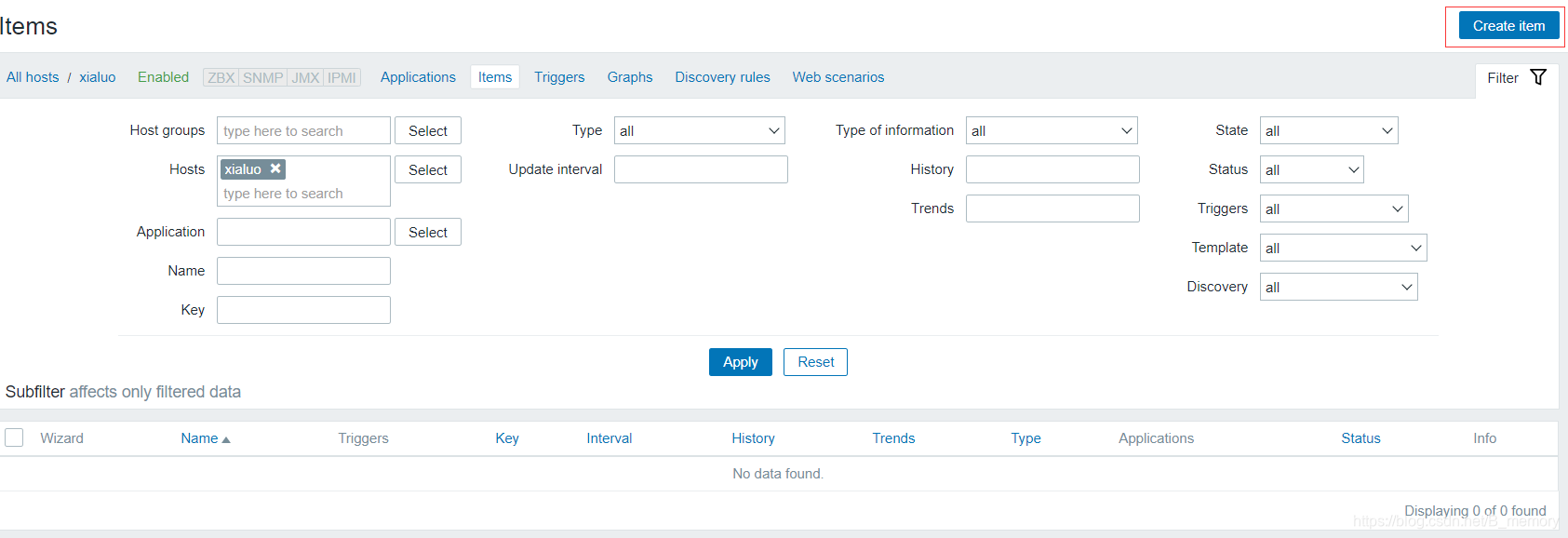The image size is (1568, 538).
Task: Remove xialuo tag from Hosts field
Action: (275, 168)
